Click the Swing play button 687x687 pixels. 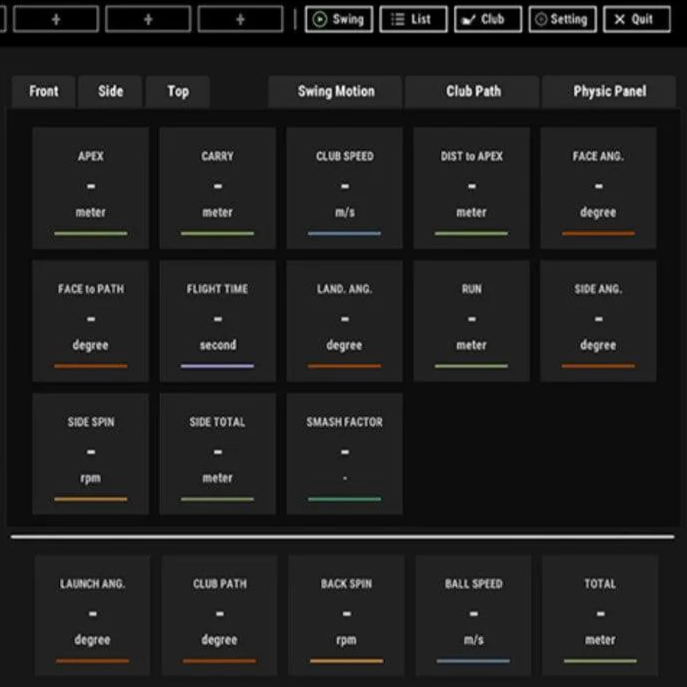click(x=338, y=19)
